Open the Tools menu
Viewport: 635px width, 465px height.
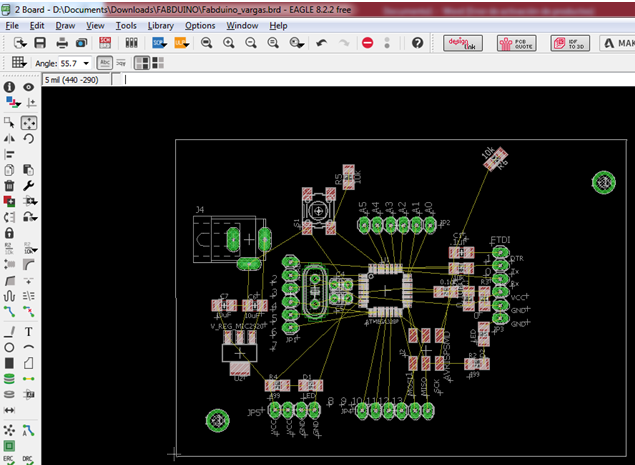coord(126,26)
